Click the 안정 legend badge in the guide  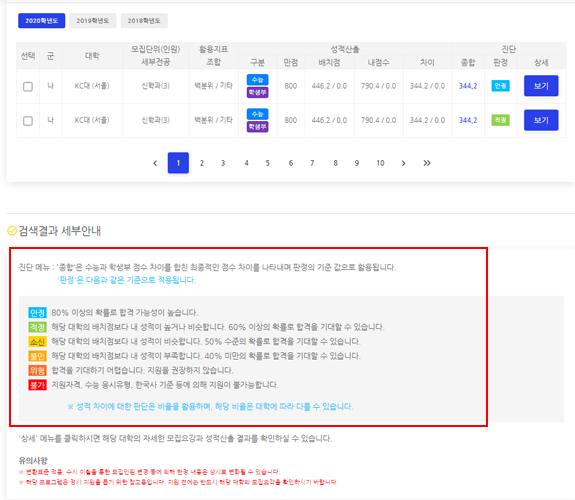37,313
